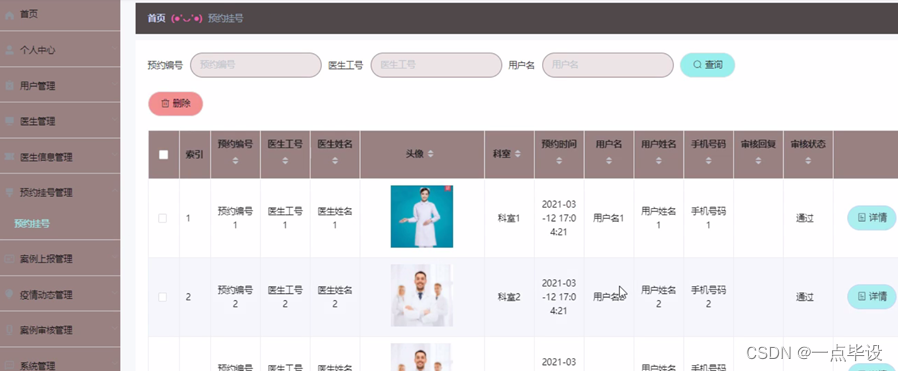This screenshot has height=371, width=898.
Task: Sort by 审核回复 column
Action: (758, 162)
